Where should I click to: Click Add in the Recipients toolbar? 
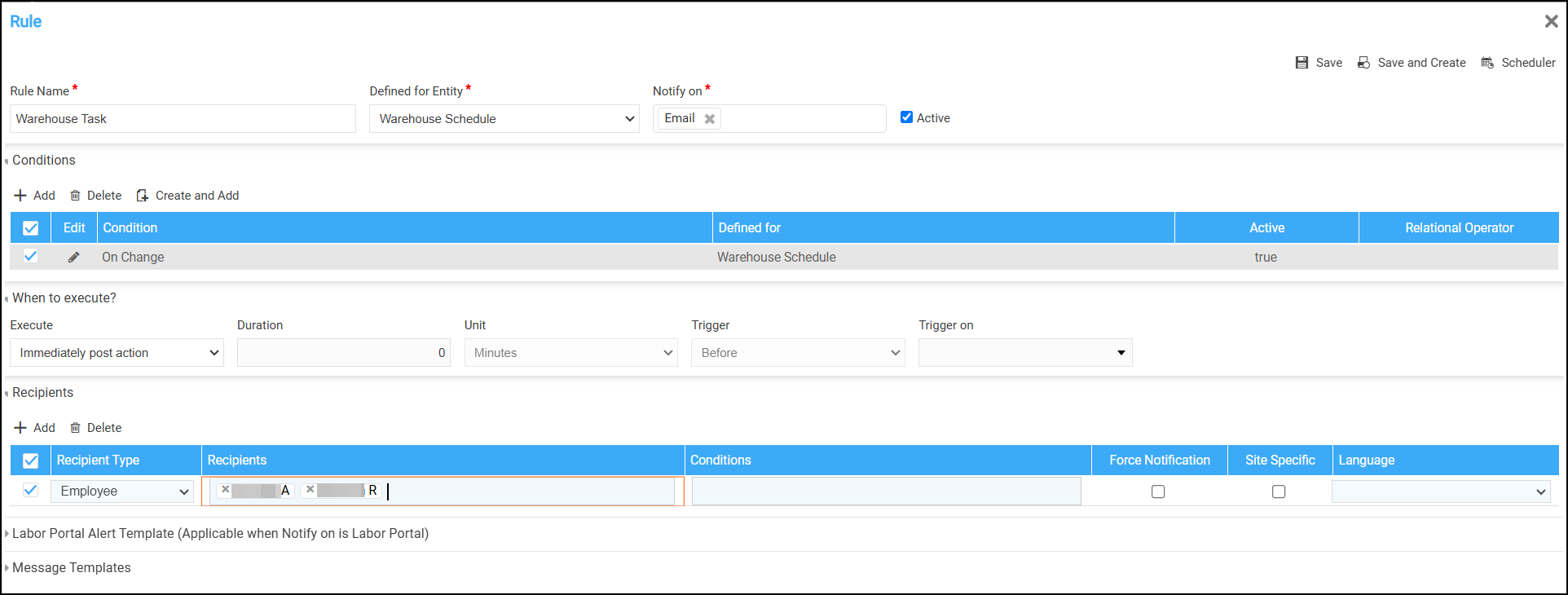coord(35,428)
